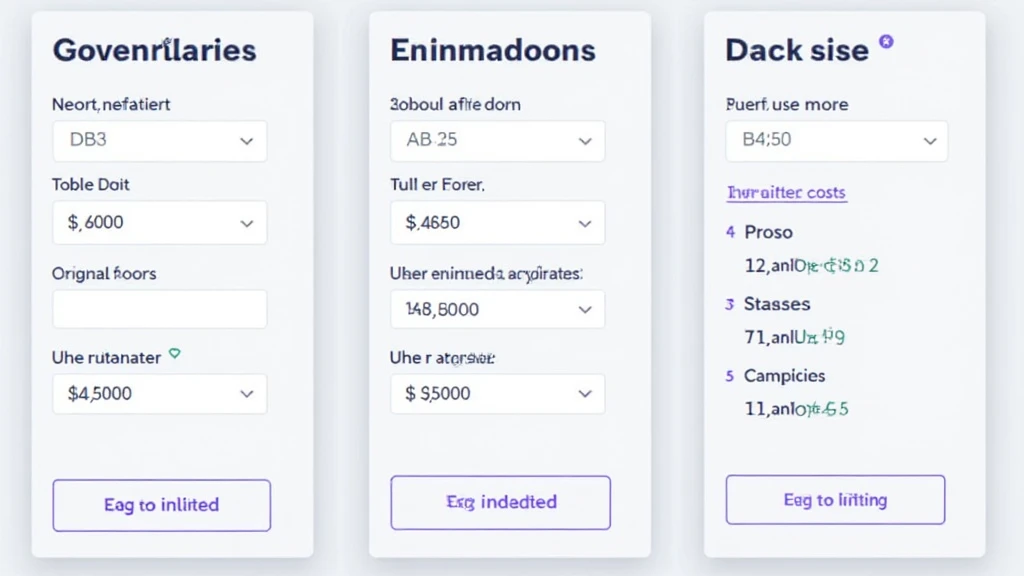
Task: Click the Original foors empty input field
Action: coord(160,309)
